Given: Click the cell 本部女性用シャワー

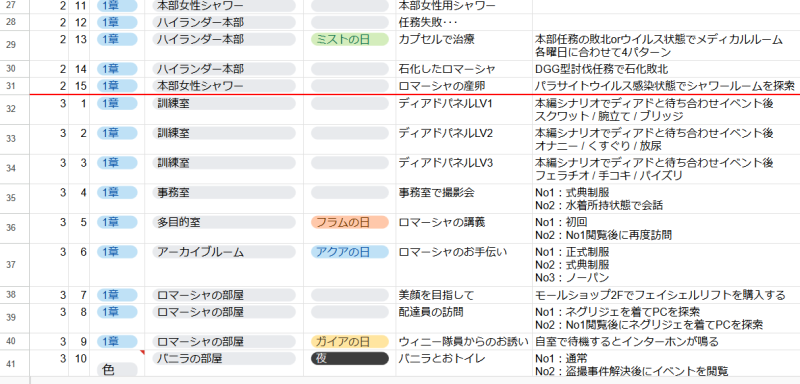Looking at the screenshot, I should (x=463, y=7).
